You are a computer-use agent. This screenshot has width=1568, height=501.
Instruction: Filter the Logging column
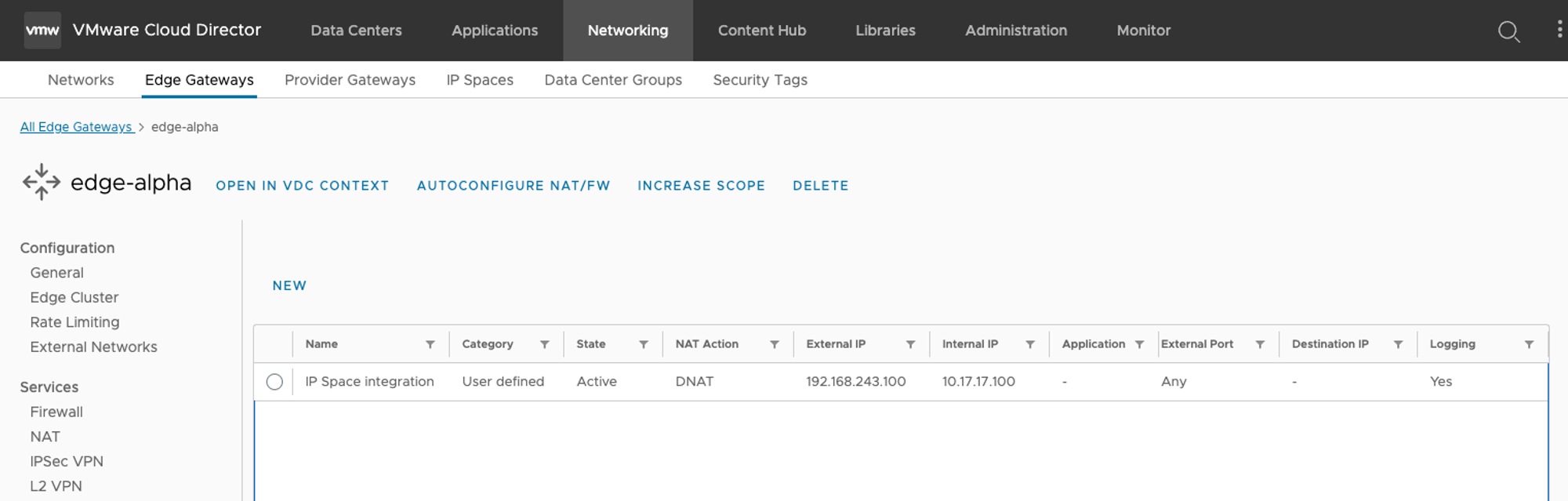point(1530,344)
